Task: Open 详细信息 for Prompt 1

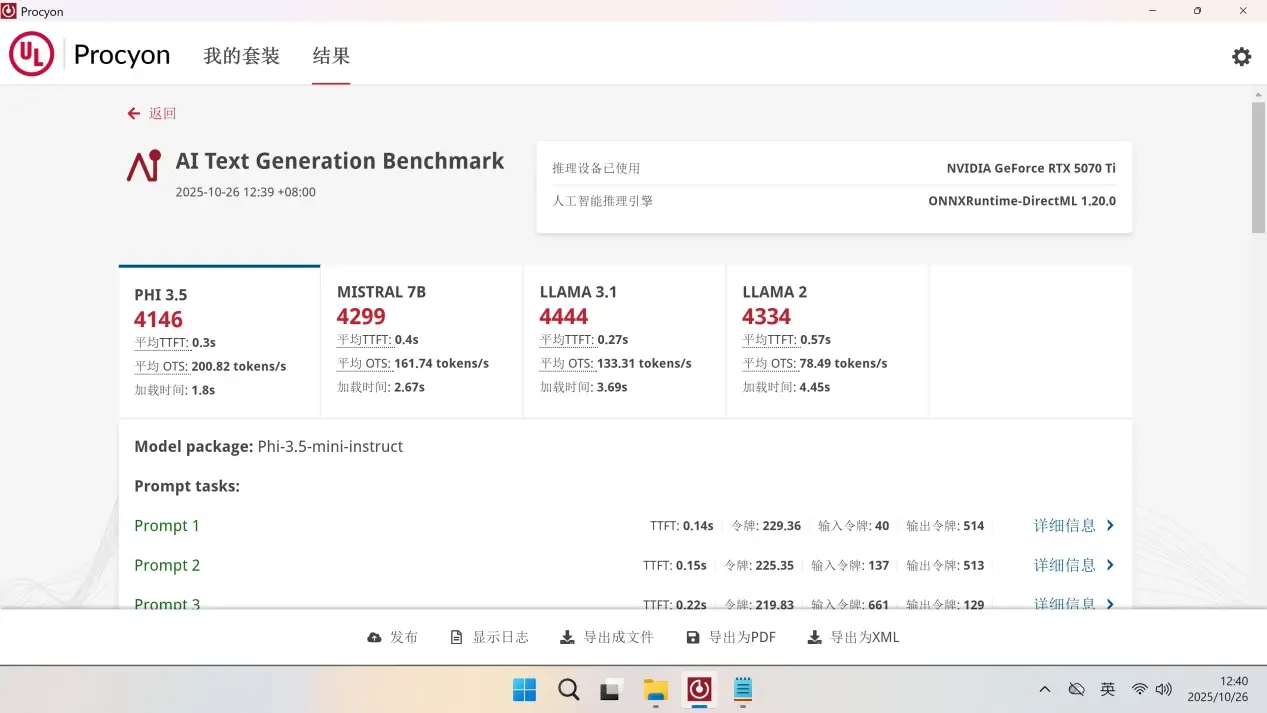Action: 1065,525
